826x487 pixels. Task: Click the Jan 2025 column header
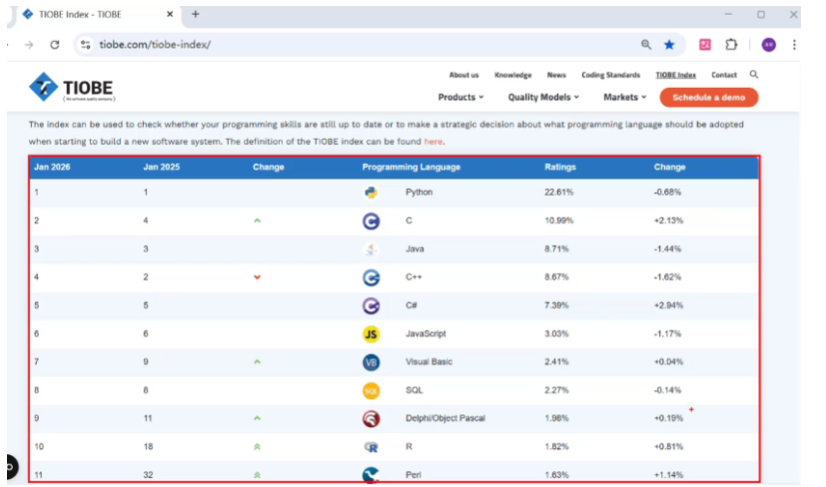click(161, 167)
